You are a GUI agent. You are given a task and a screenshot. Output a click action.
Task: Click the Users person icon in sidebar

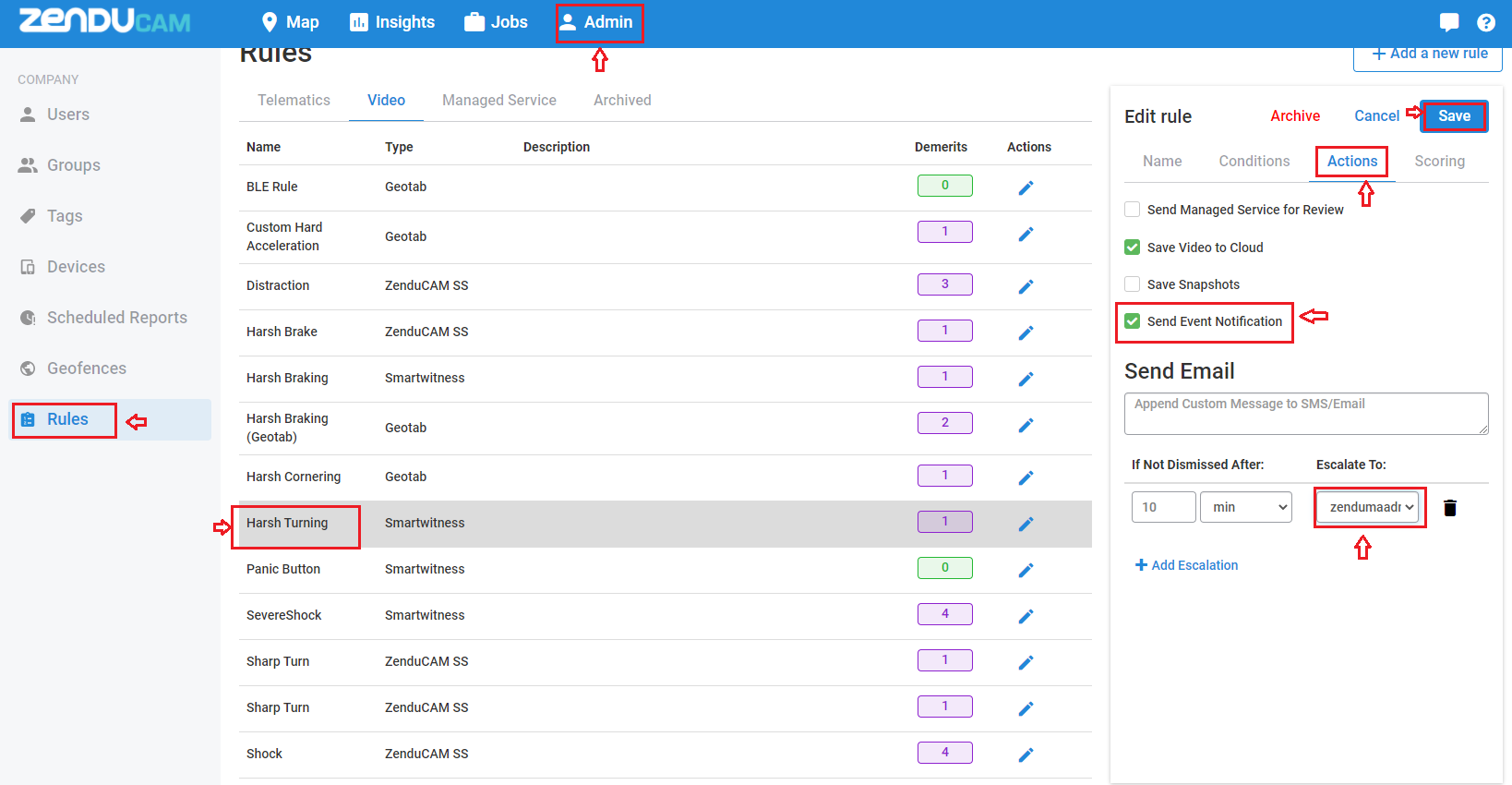click(x=29, y=115)
